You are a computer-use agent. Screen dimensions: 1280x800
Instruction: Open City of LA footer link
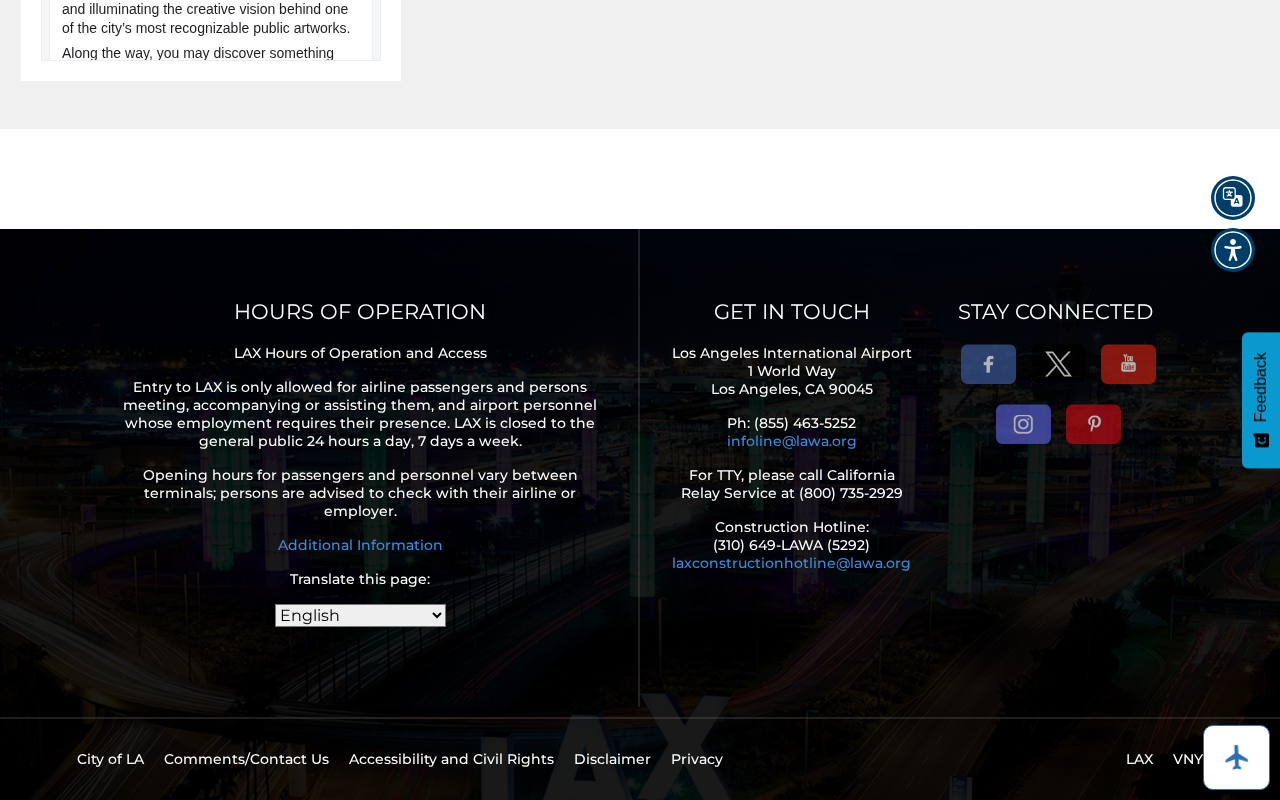coord(110,759)
